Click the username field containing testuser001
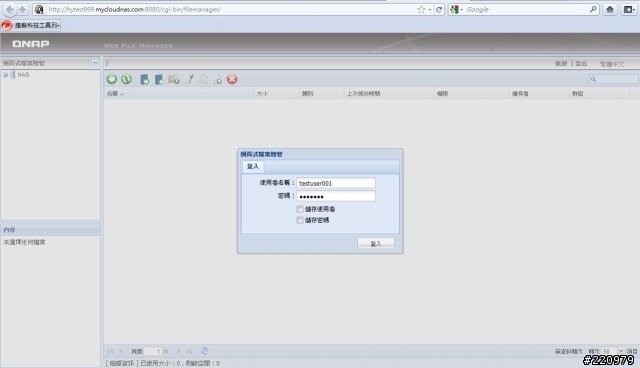 pos(336,183)
